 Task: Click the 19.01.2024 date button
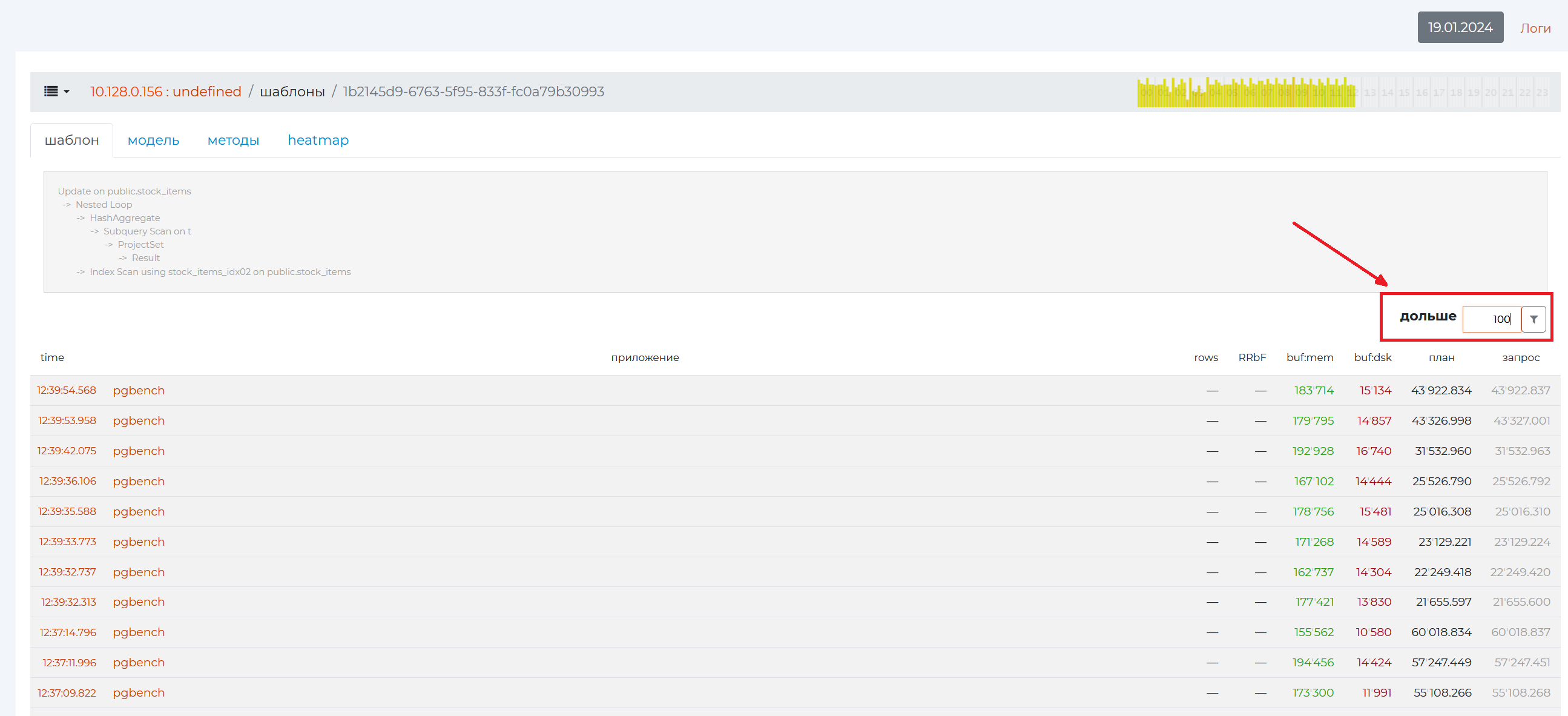coord(1460,27)
